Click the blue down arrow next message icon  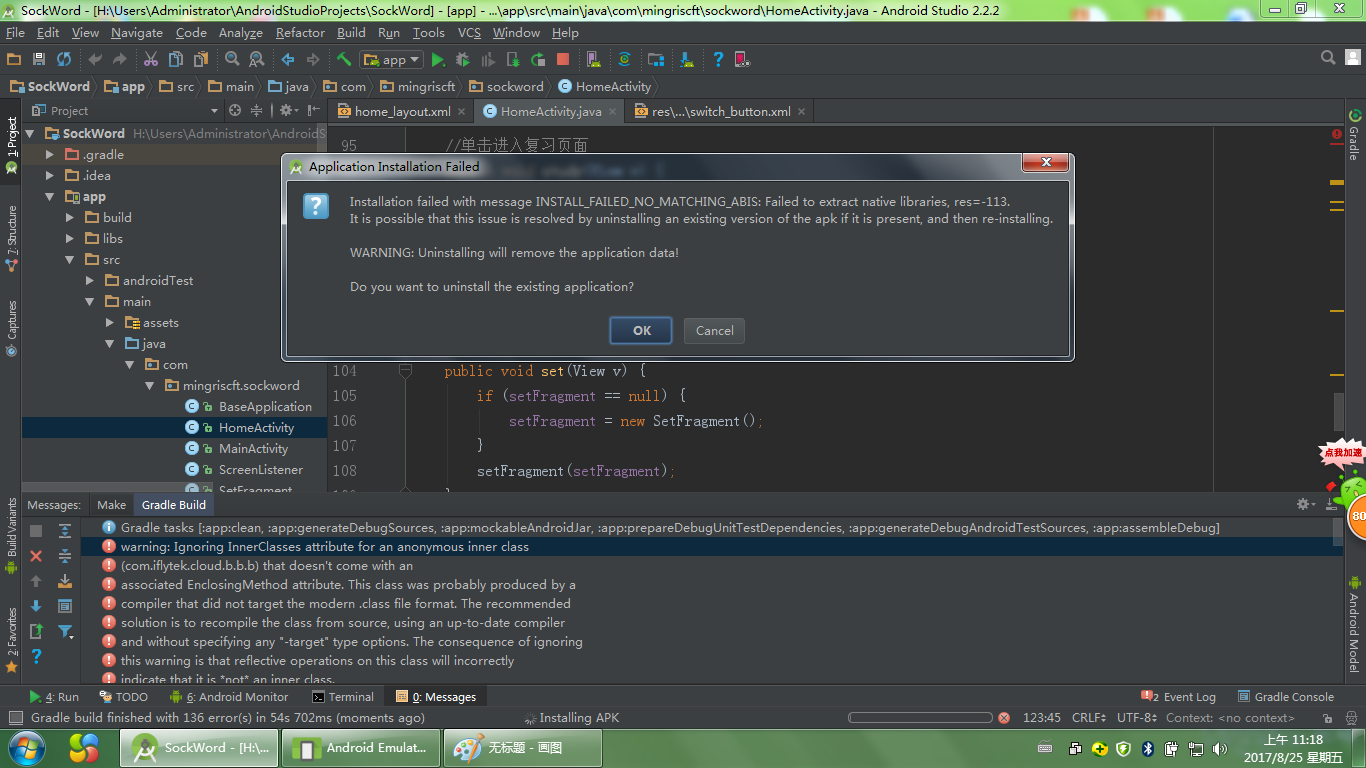pyautogui.click(x=36, y=606)
